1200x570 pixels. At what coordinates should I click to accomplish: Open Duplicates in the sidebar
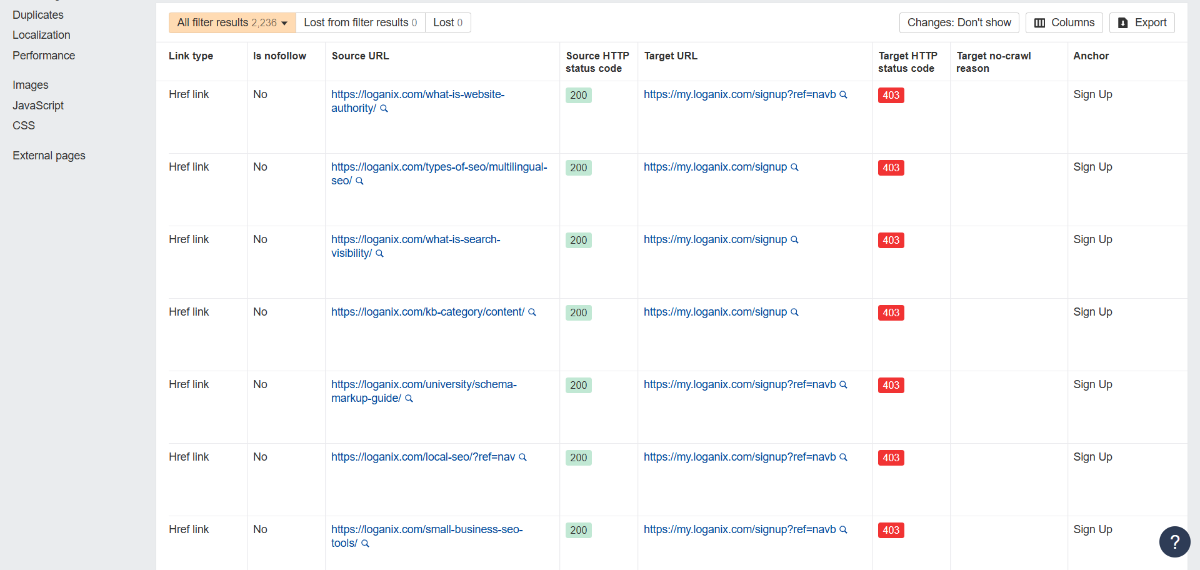(38, 15)
